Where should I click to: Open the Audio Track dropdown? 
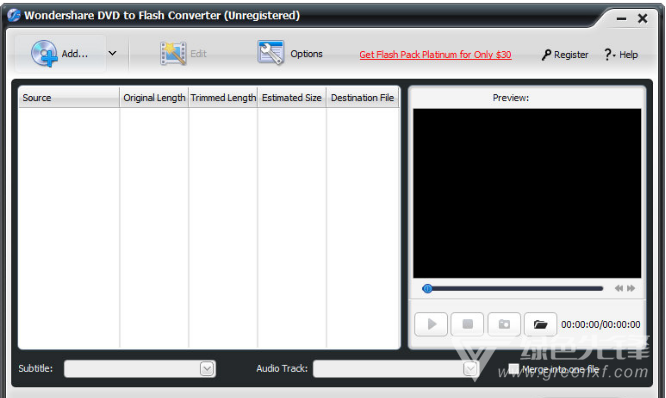pos(470,369)
